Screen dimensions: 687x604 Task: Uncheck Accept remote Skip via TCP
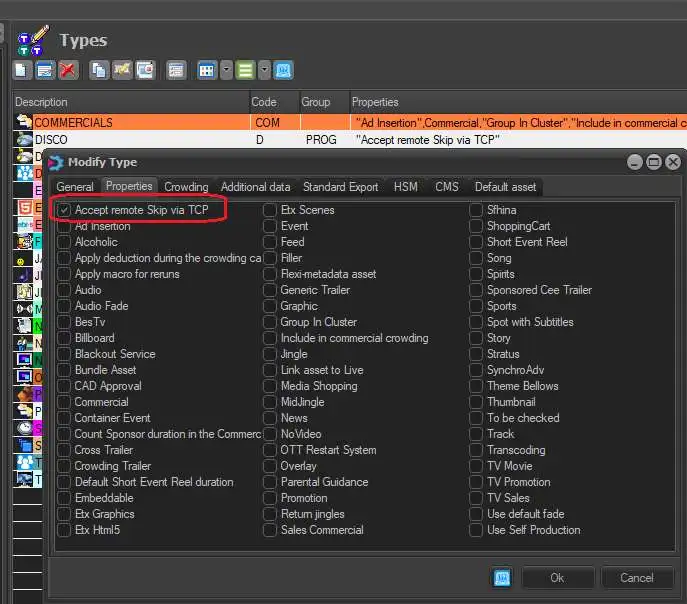(x=65, y=210)
